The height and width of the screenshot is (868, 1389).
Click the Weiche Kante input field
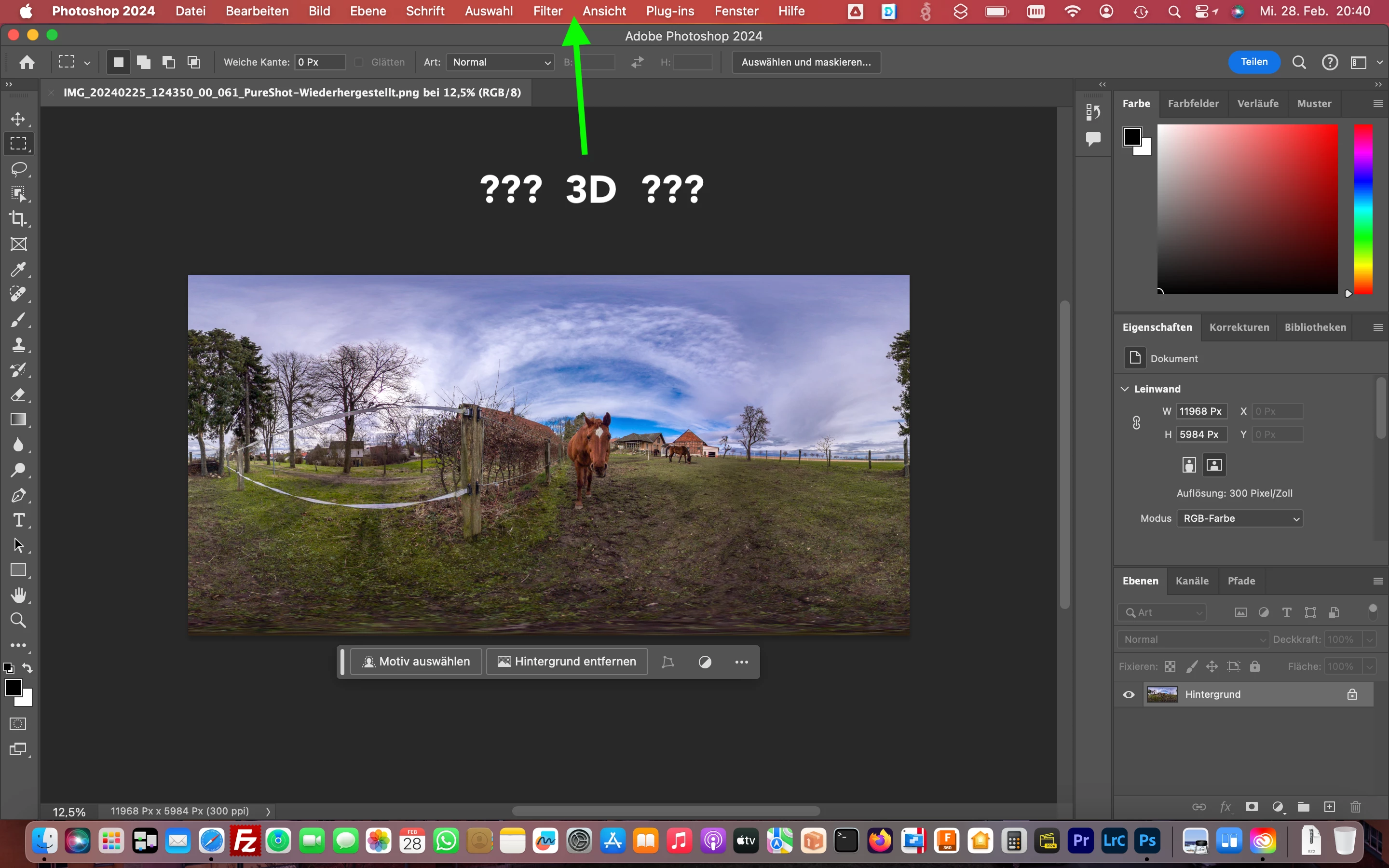click(x=320, y=62)
